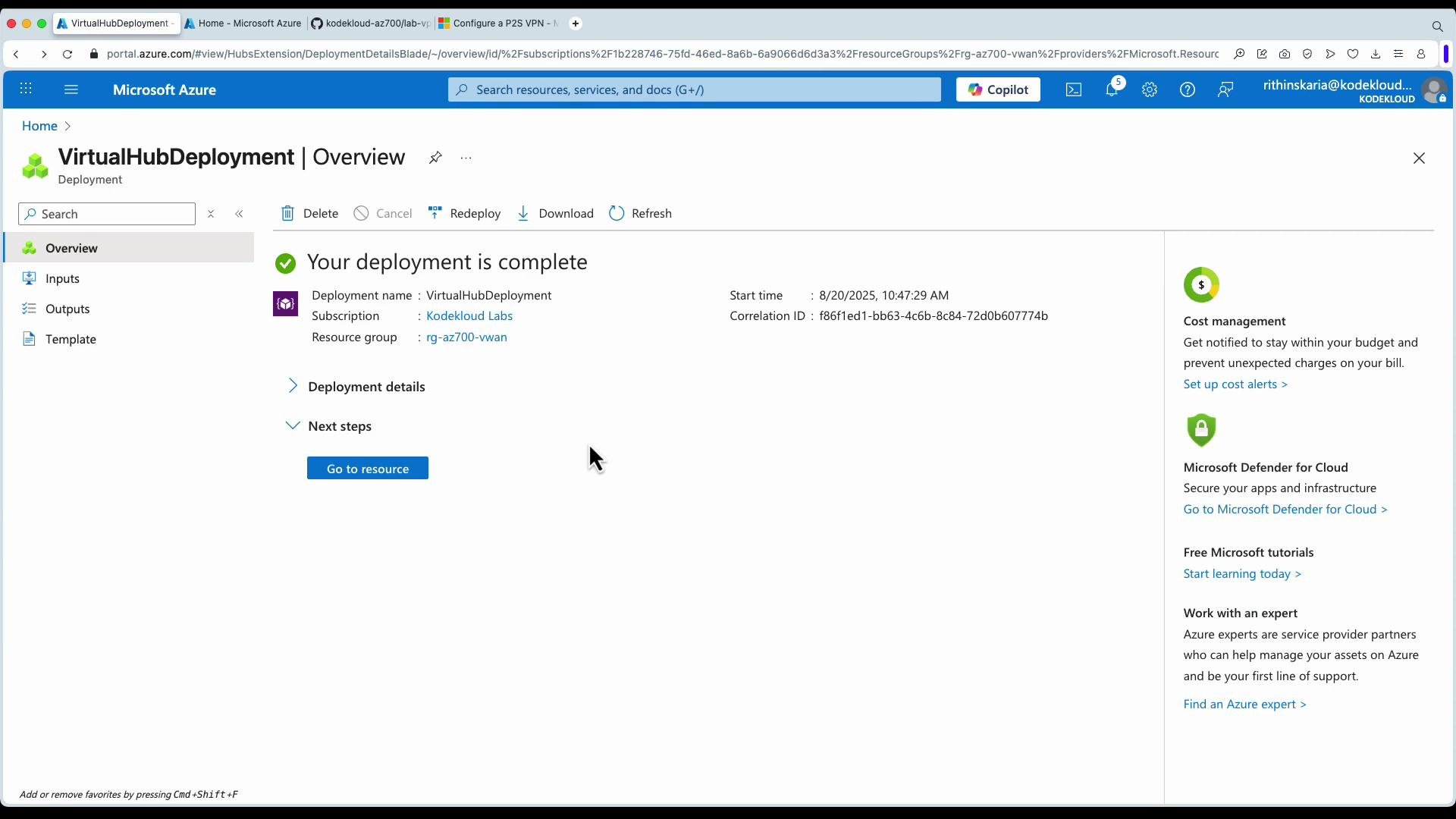Go to Microsoft Defender for Cloud link
Screen dimensions: 1456x819
(x=1285, y=509)
